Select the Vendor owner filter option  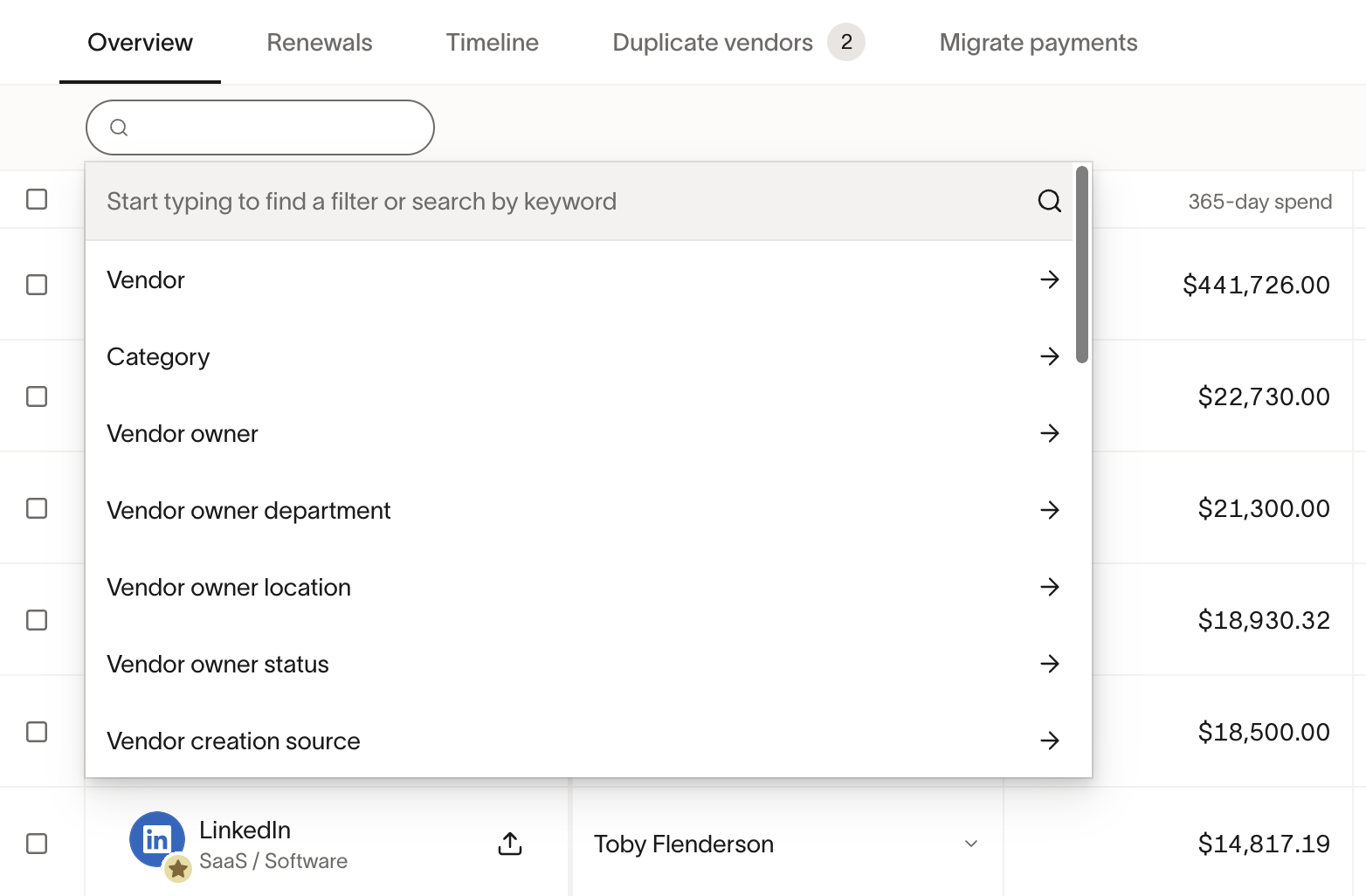(x=182, y=433)
